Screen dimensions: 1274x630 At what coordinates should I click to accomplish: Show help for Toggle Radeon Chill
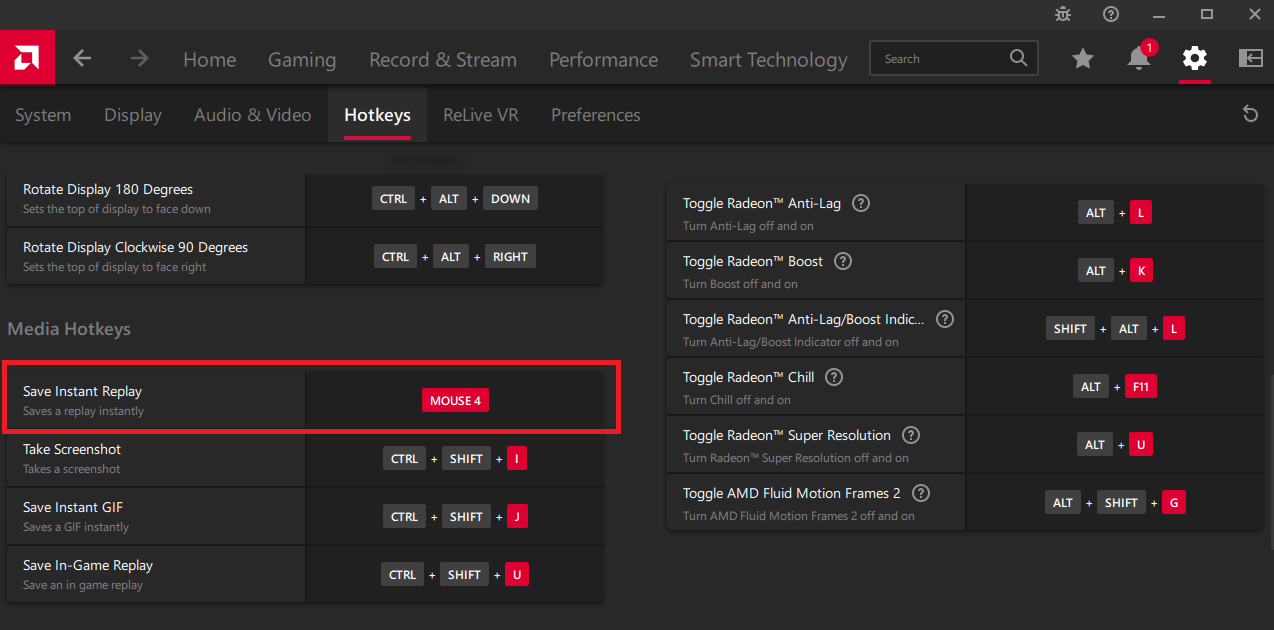tap(834, 377)
